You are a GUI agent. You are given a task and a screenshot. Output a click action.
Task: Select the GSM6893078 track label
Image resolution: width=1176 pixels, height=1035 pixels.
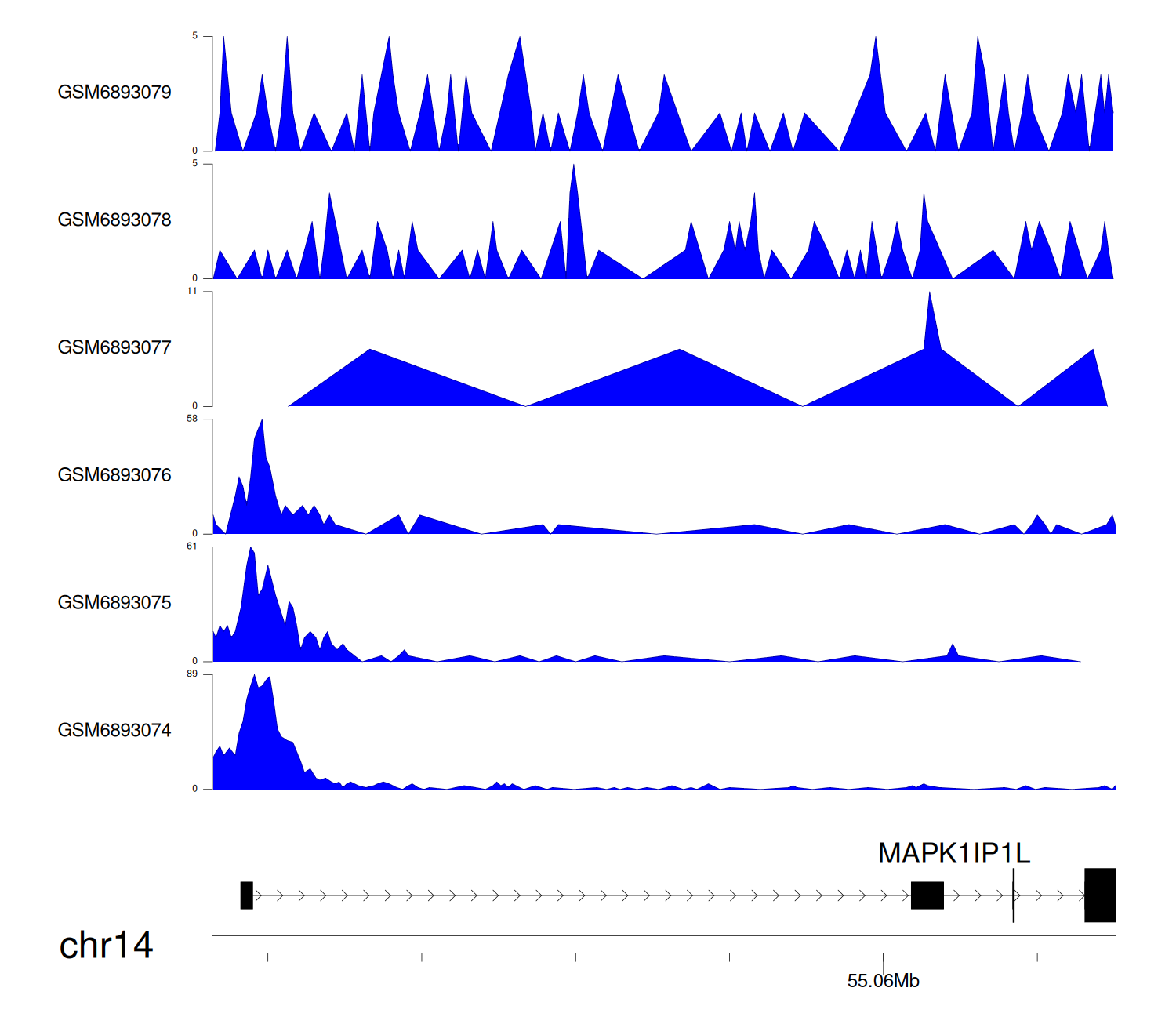(114, 220)
